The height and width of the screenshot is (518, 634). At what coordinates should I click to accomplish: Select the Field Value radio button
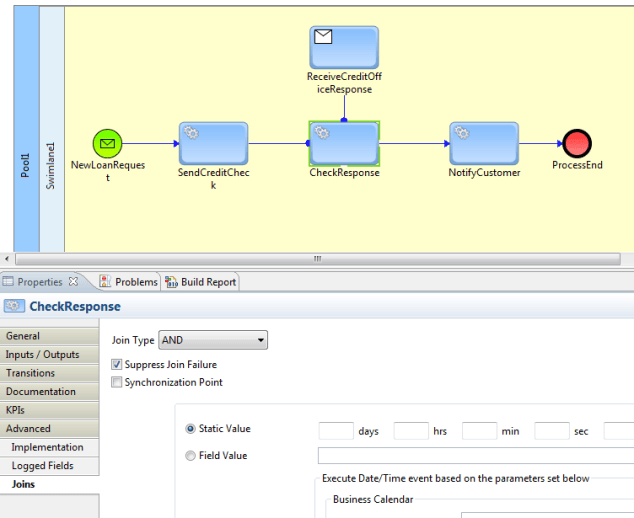(190, 456)
